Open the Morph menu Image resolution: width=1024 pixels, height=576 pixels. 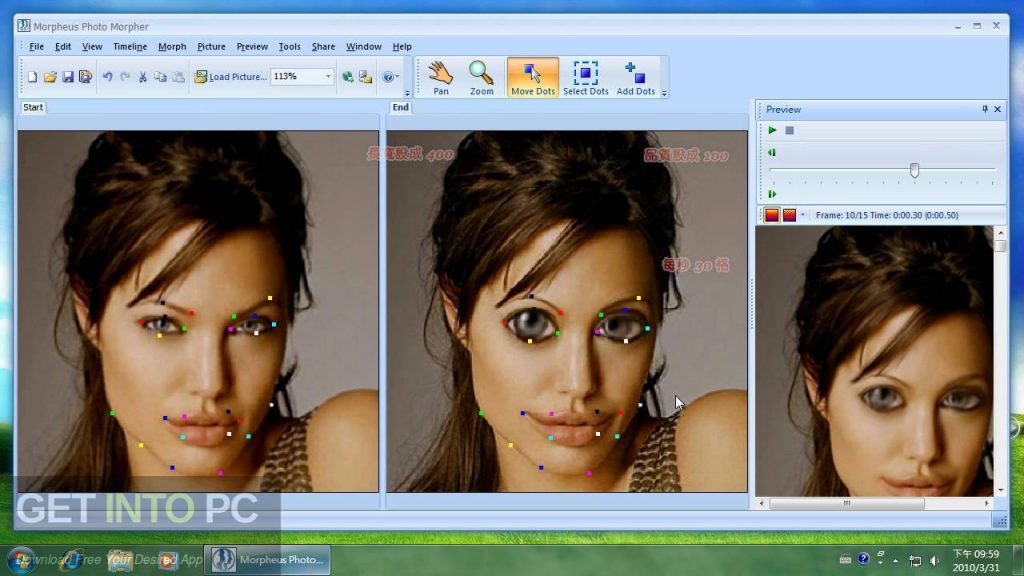pos(172,46)
